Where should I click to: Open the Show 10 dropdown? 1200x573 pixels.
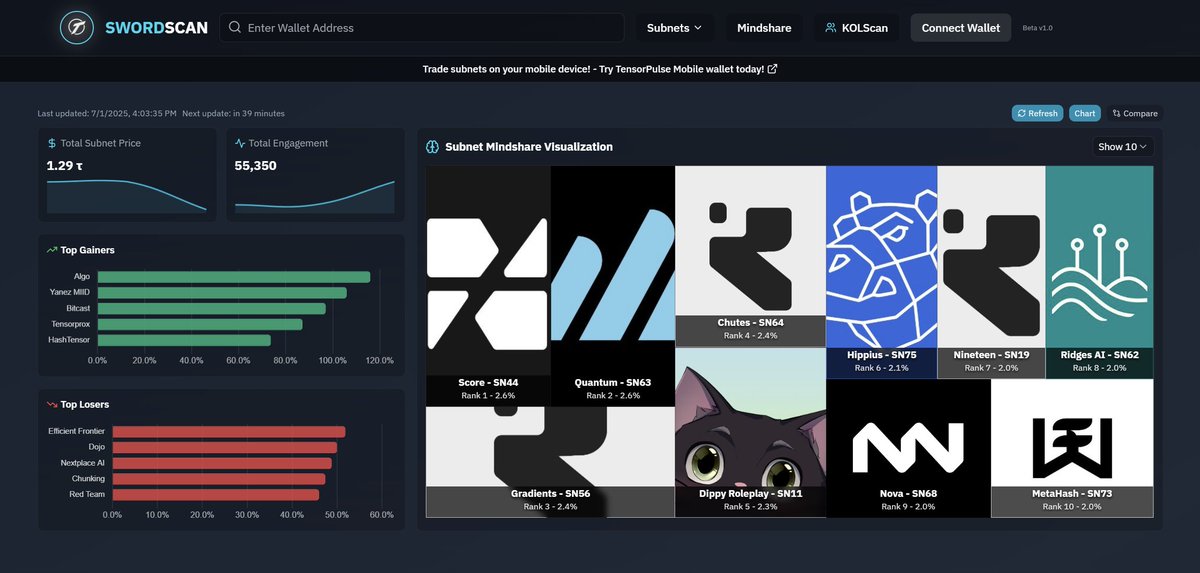(x=1123, y=146)
